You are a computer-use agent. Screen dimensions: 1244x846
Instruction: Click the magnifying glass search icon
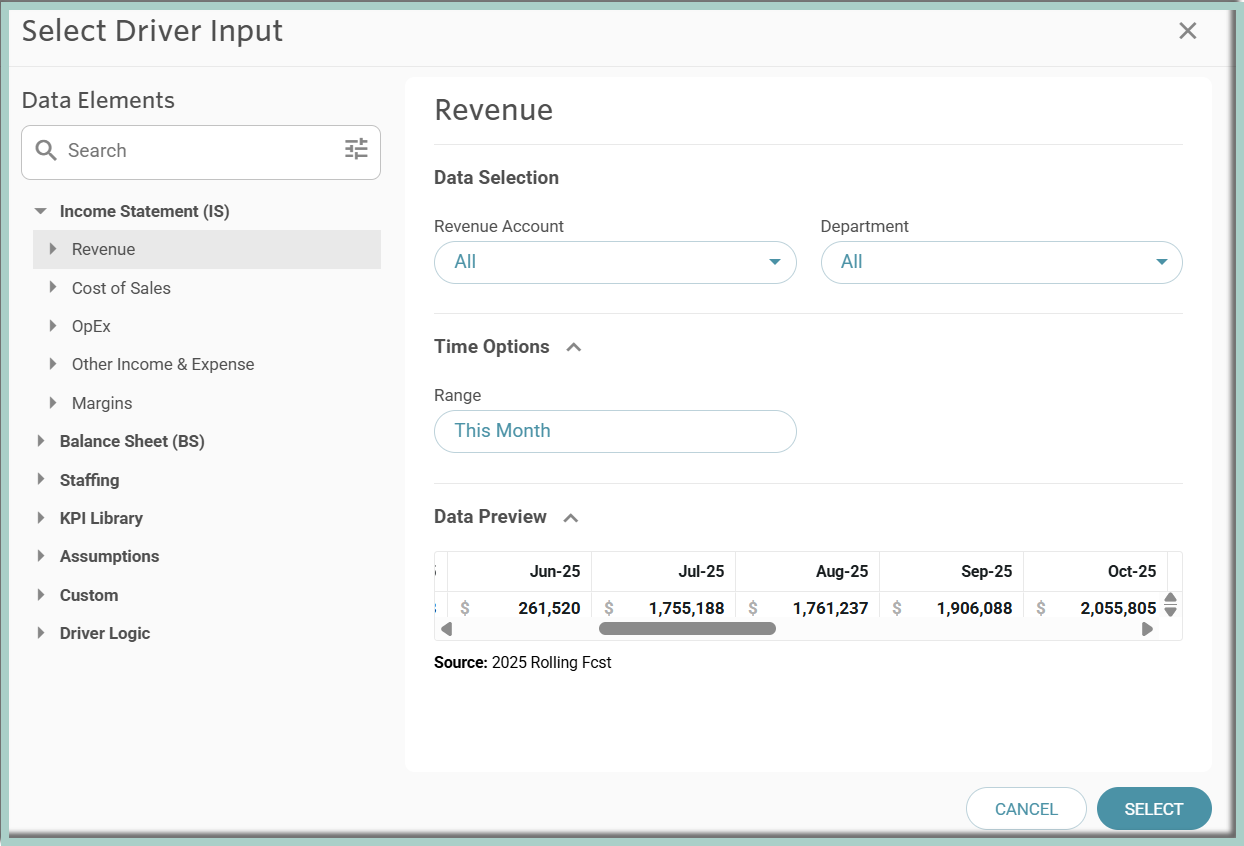pos(46,151)
